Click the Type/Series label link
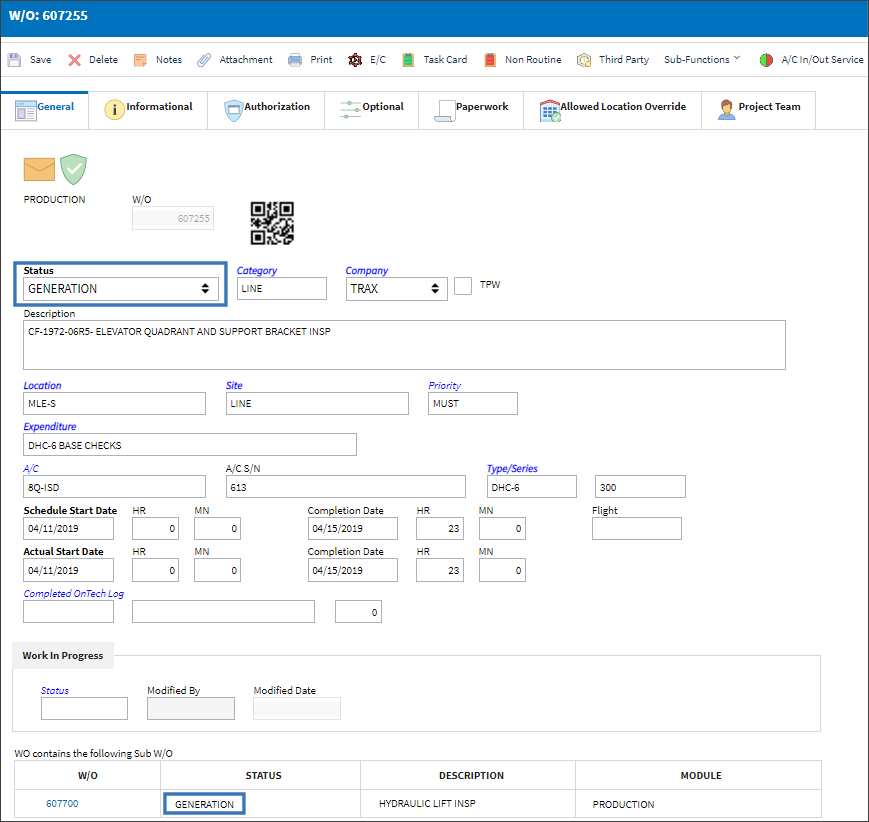The height and width of the screenshot is (822, 869). click(x=512, y=468)
